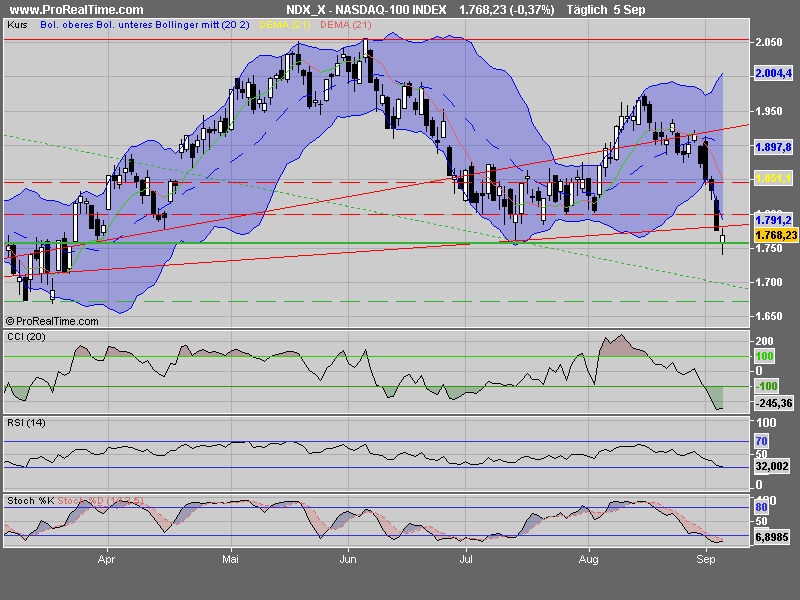Click the Stochastic value 6,8985
Image resolution: width=800 pixels, height=600 pixels.
tap(770, 537)
